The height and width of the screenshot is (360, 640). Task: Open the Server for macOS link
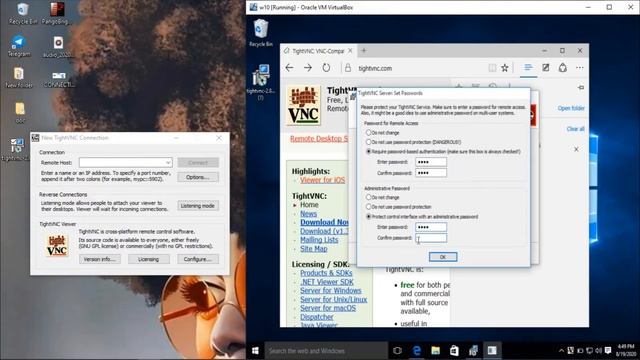(x=328, y=308)
